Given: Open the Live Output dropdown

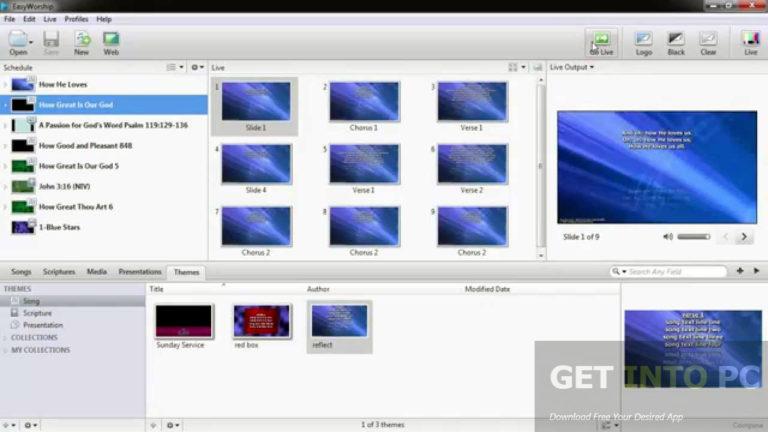Looking at the screenshot, I should click(x=572, y=67).
